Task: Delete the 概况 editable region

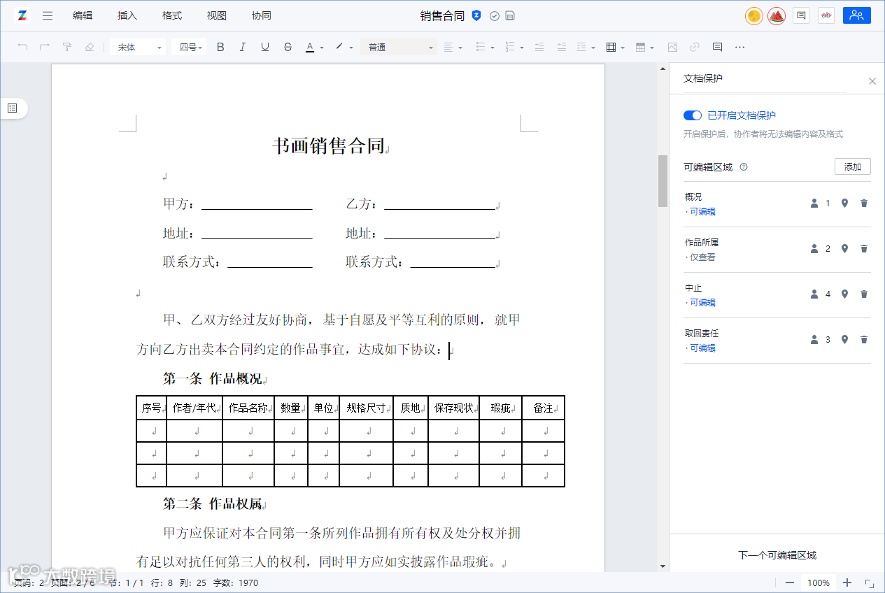Action: [x=864, y=203]
